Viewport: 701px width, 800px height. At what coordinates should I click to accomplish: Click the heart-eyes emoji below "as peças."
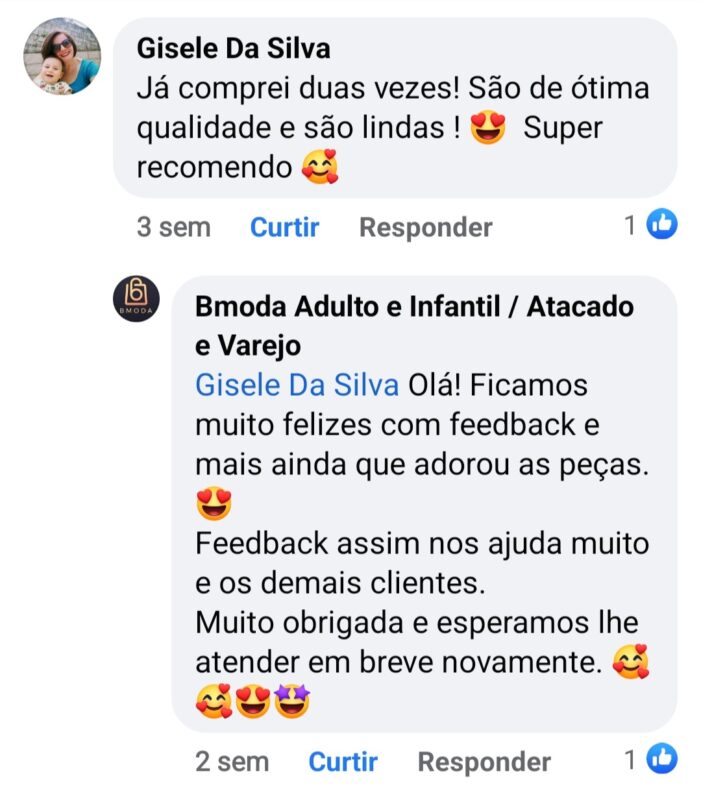(214, 504)
